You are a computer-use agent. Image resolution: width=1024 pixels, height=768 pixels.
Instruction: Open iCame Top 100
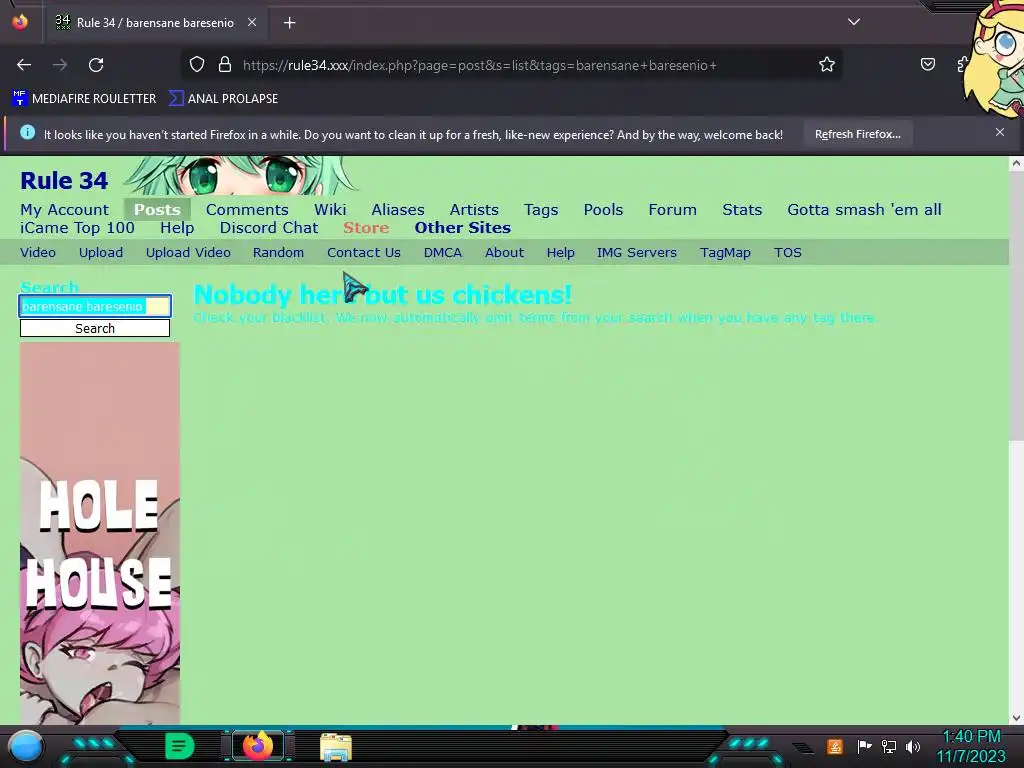tap(77, 228)
